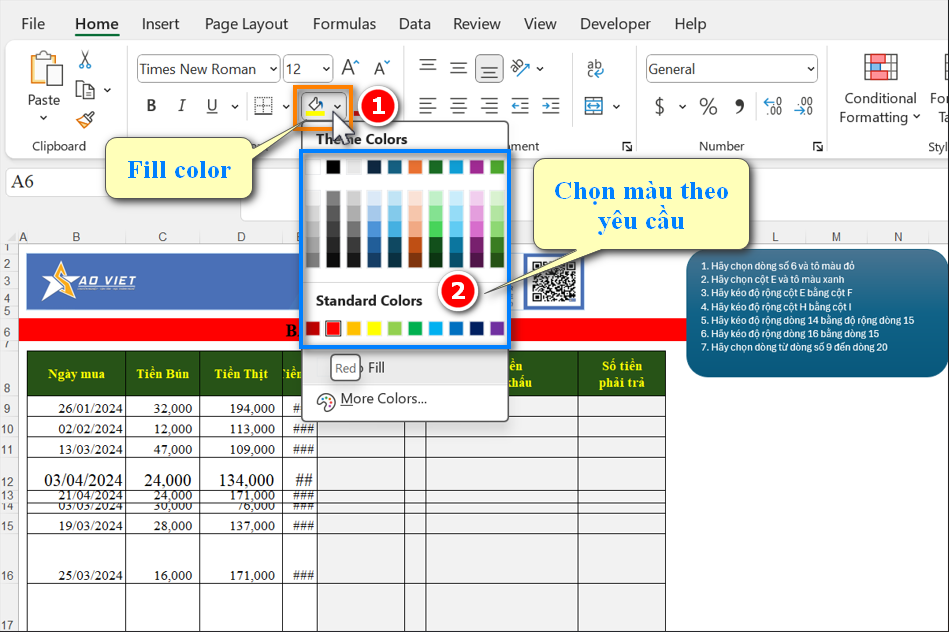Click the Comma Style icon

tap(739, 106)
